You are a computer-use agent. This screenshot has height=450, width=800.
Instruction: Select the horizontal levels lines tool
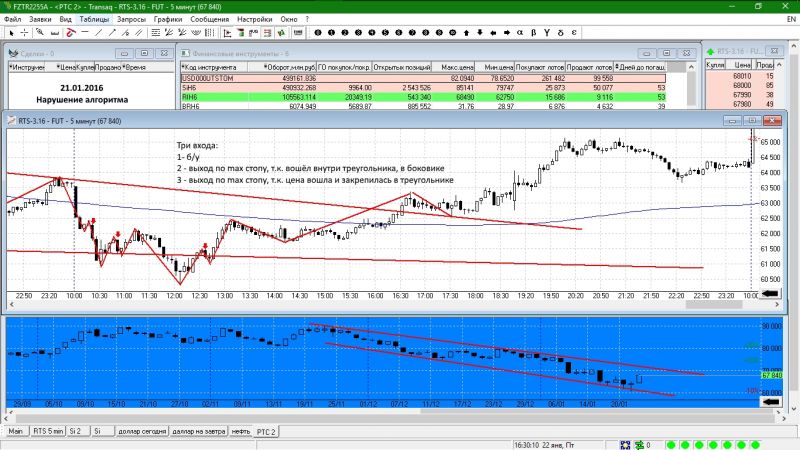[x=156, y=33]
